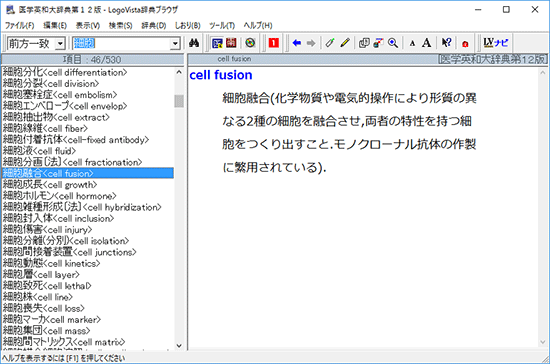Click the 医学英和大辞典第12版 dictionary label
The height and width of the screenshot is (364, 550).
(x=492, y=59)
